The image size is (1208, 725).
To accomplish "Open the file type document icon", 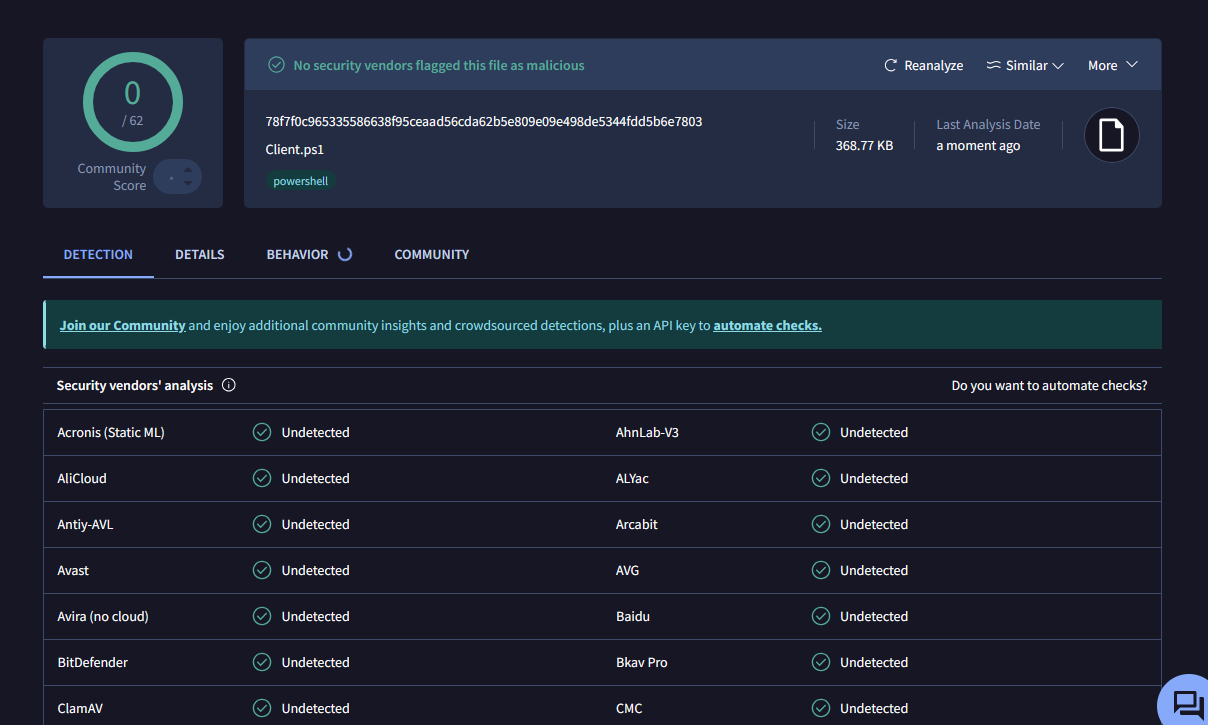I will (1111, 134).
